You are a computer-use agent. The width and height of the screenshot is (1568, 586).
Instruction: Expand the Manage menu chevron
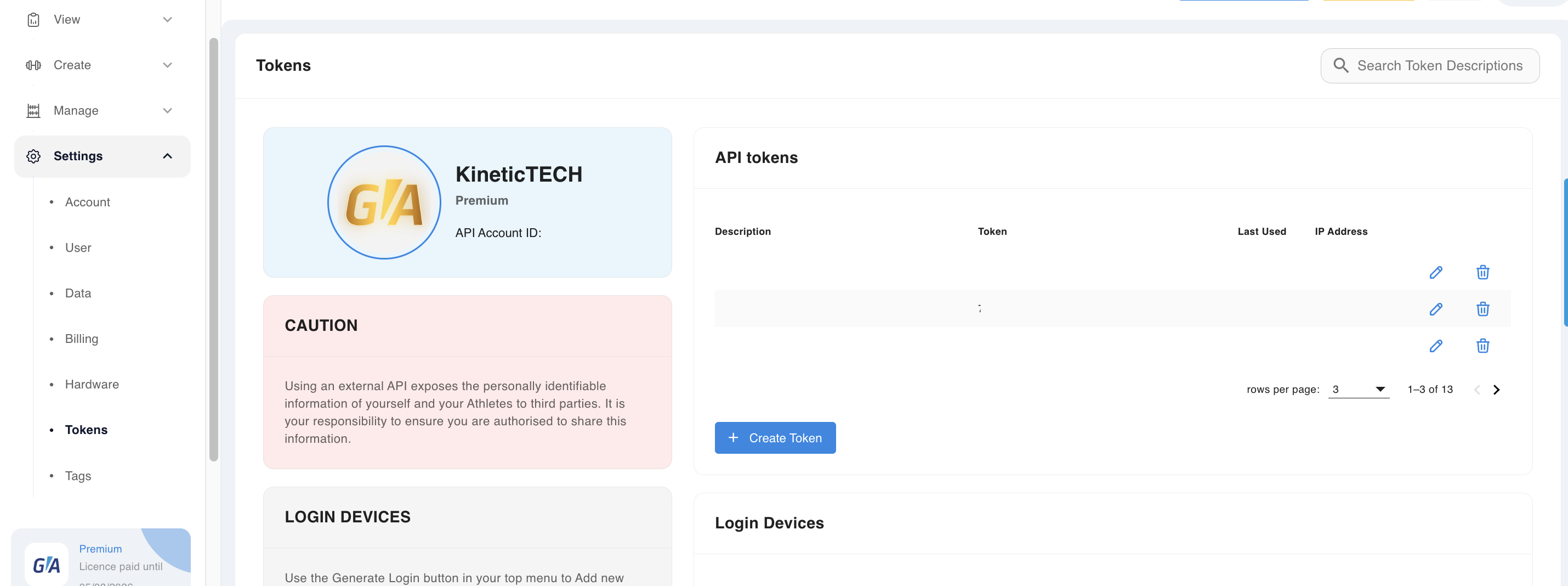tap(167, 111)
